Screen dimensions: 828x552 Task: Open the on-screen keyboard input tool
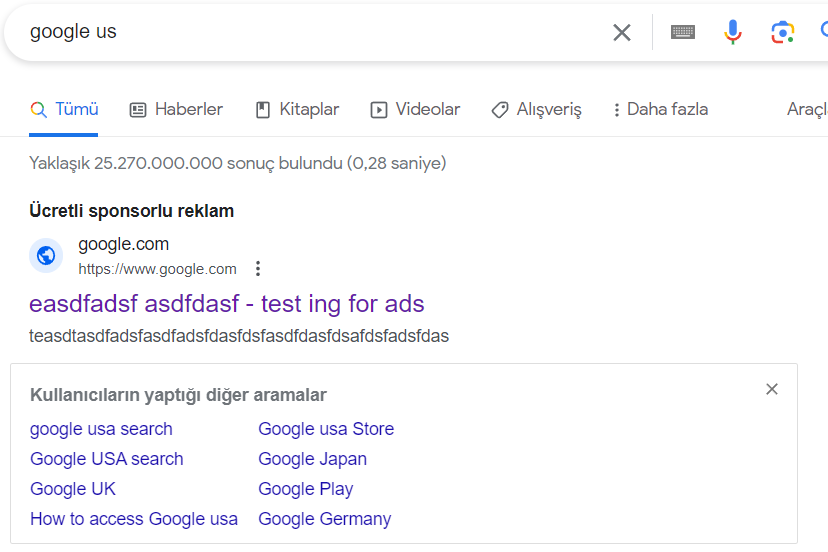682,32
